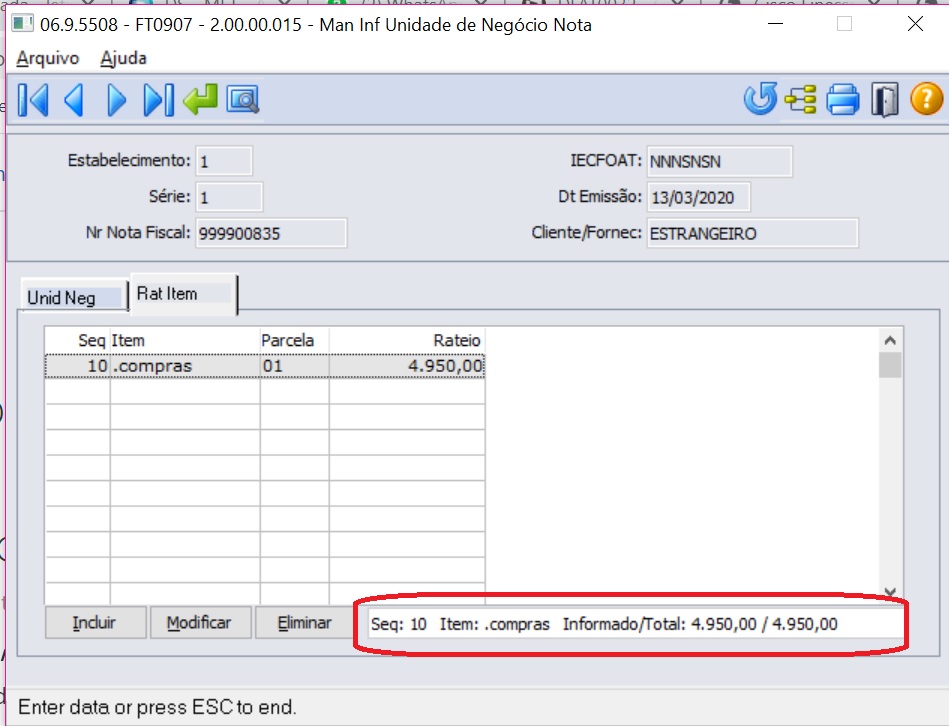Screen dimensions: 949x727
Task: Click the Seq value 10 cell
Action: click(x=78, y=366)
